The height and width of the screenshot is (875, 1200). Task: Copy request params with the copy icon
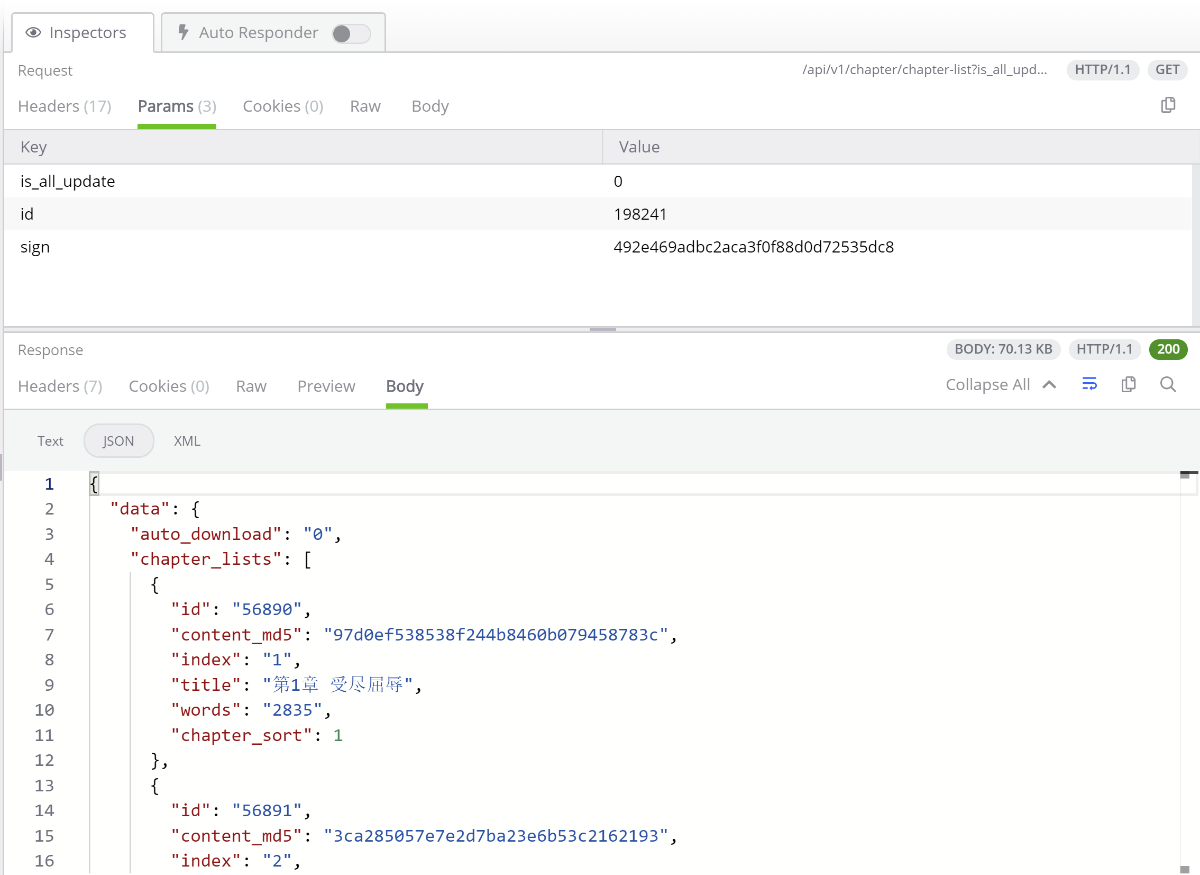(x=1168, y=105)
